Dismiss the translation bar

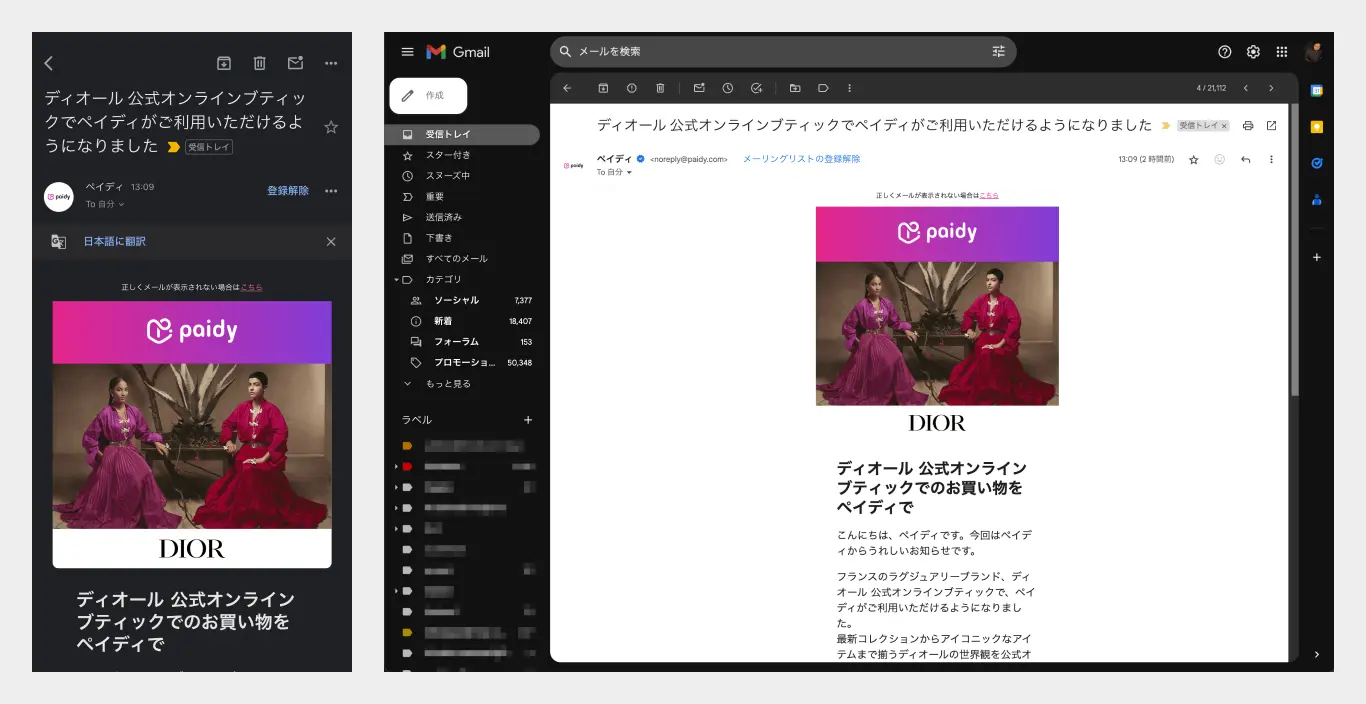click(x=331, y=241)
